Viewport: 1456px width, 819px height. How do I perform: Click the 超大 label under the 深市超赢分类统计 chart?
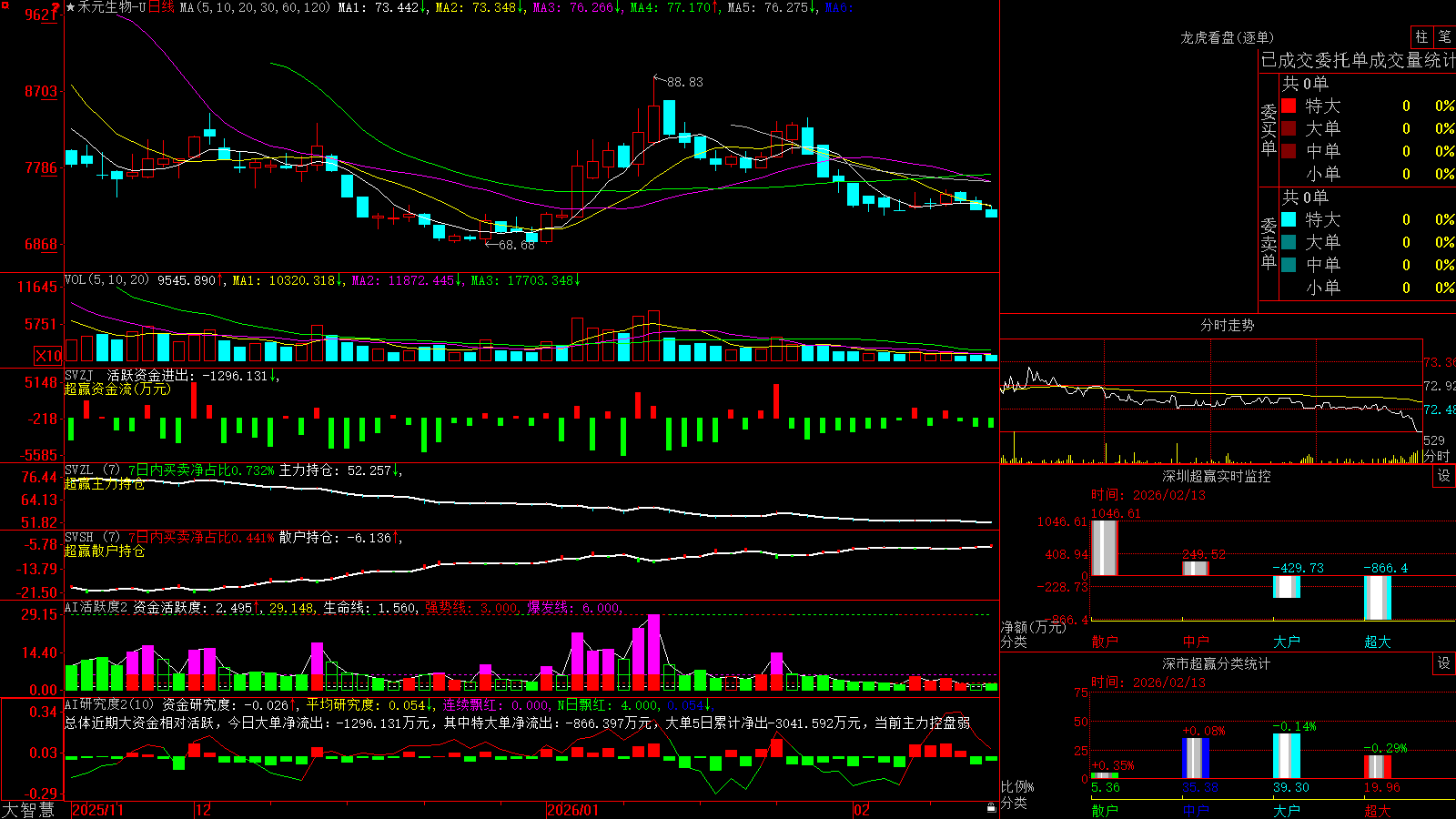pyautogui.click(x=1378, y=811)
